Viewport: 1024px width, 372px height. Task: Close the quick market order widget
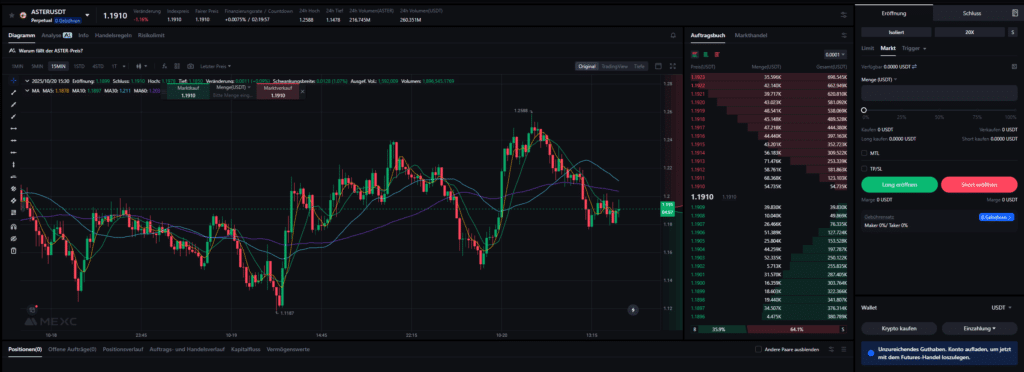pos(302,92)
